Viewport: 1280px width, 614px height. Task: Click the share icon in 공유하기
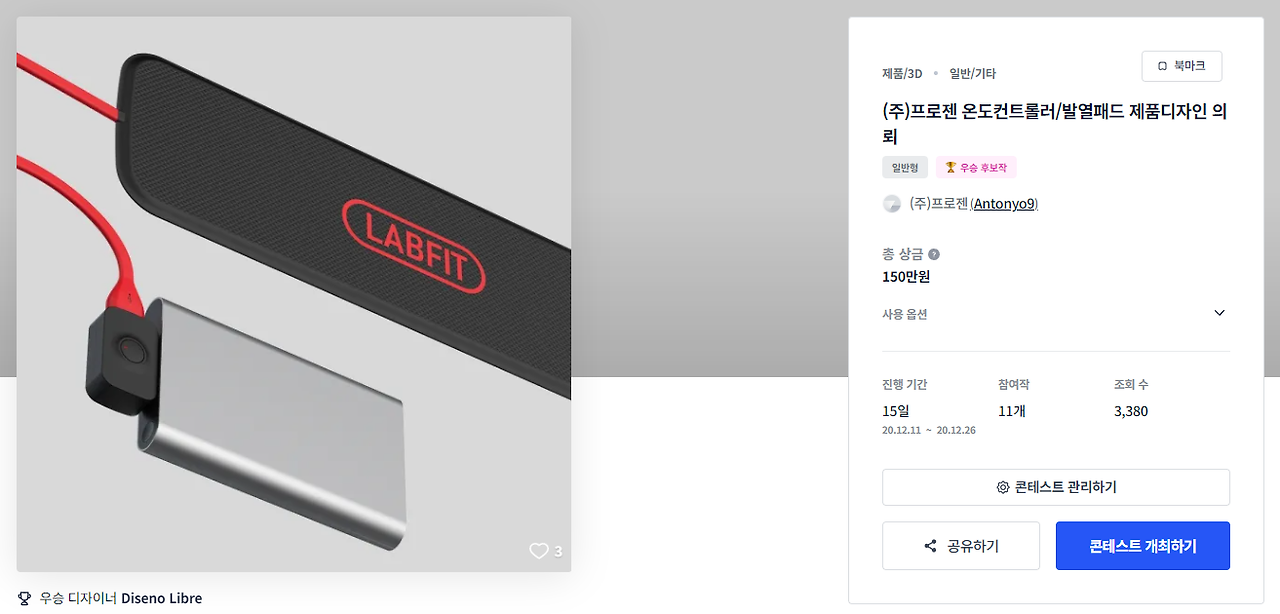(931, 546)
